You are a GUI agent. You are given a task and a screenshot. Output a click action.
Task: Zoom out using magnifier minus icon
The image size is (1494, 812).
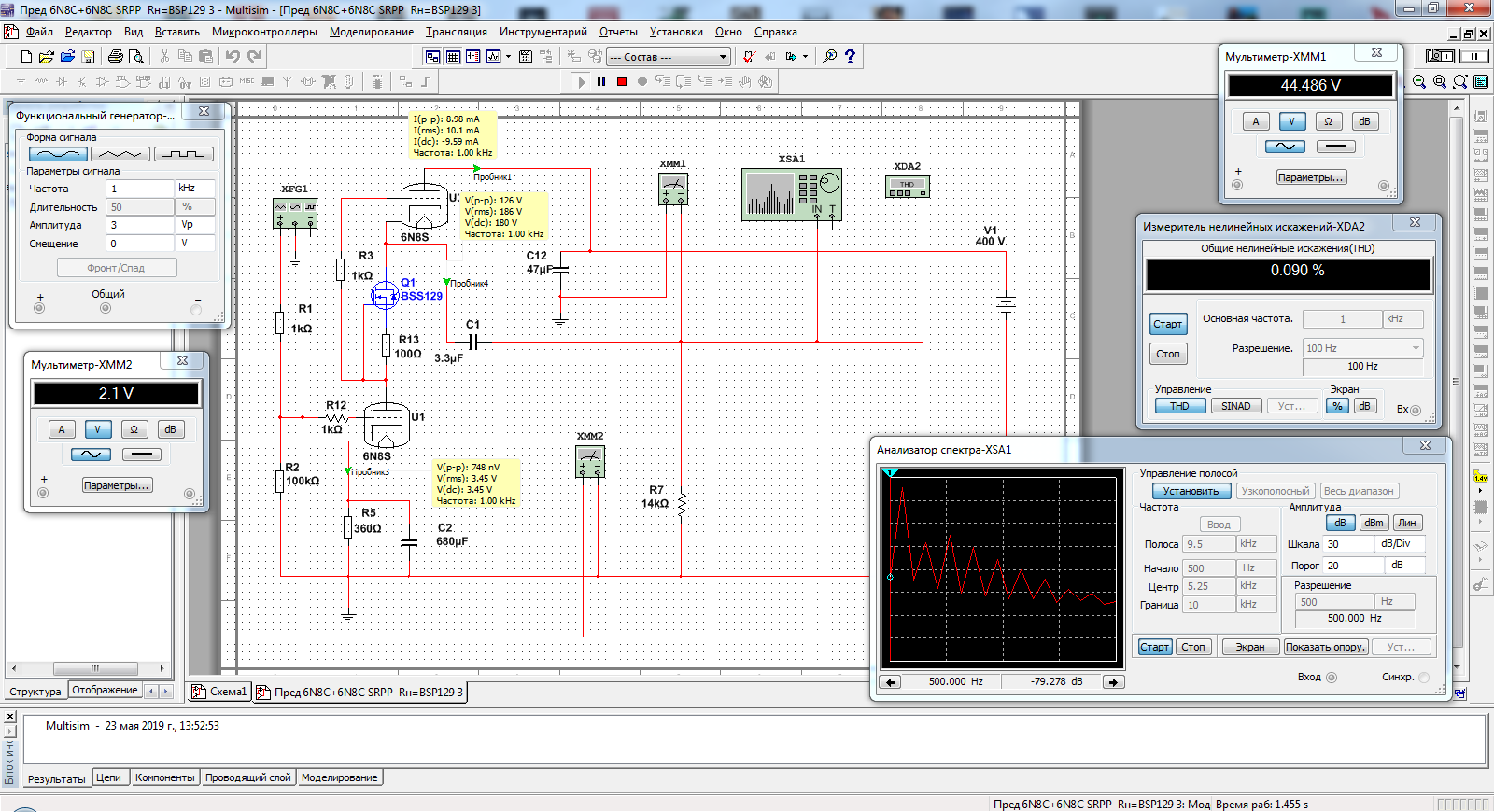point(1418,81)
